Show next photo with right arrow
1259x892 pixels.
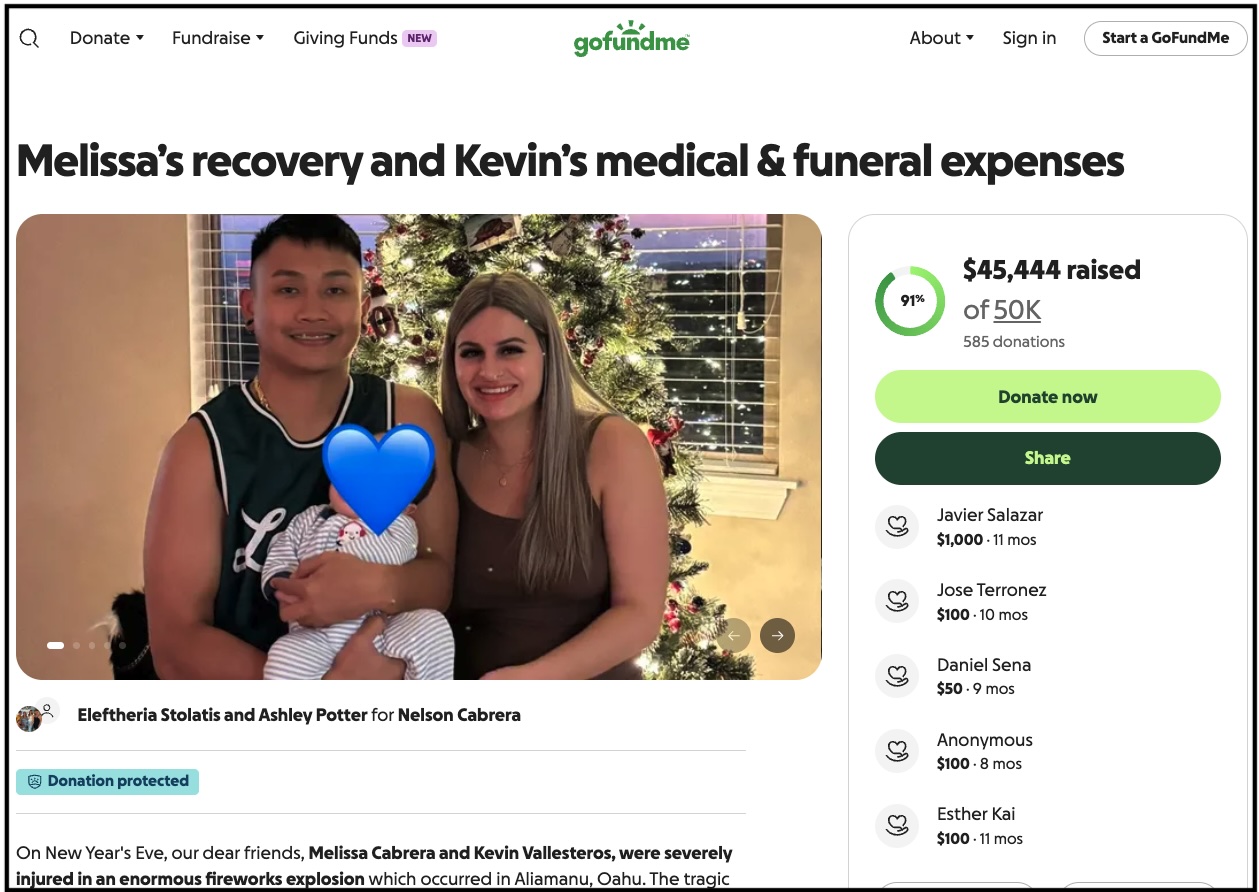click(777, 635)
